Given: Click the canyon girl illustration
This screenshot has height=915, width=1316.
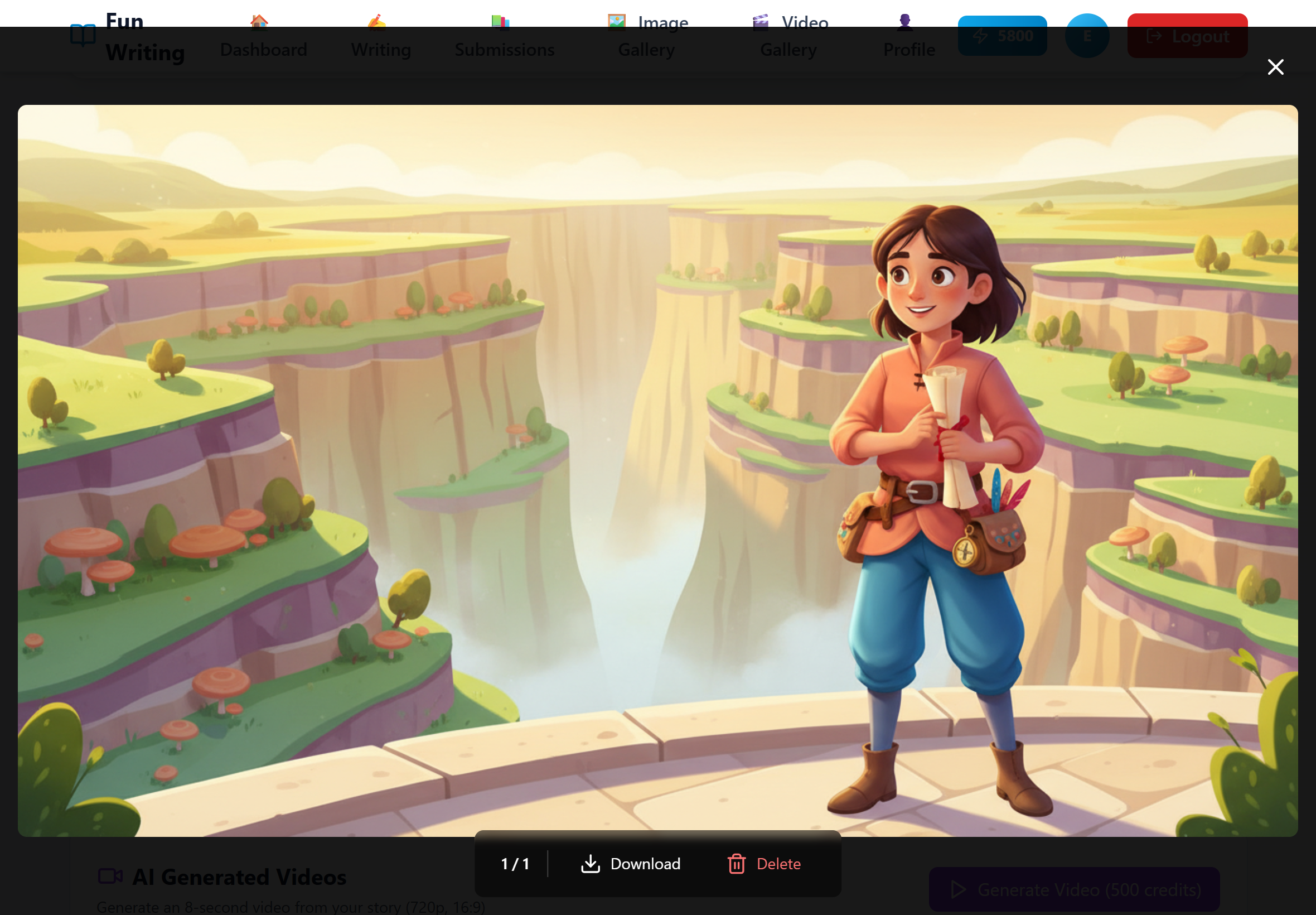Looking at the screenshot, I should (657, 470).
